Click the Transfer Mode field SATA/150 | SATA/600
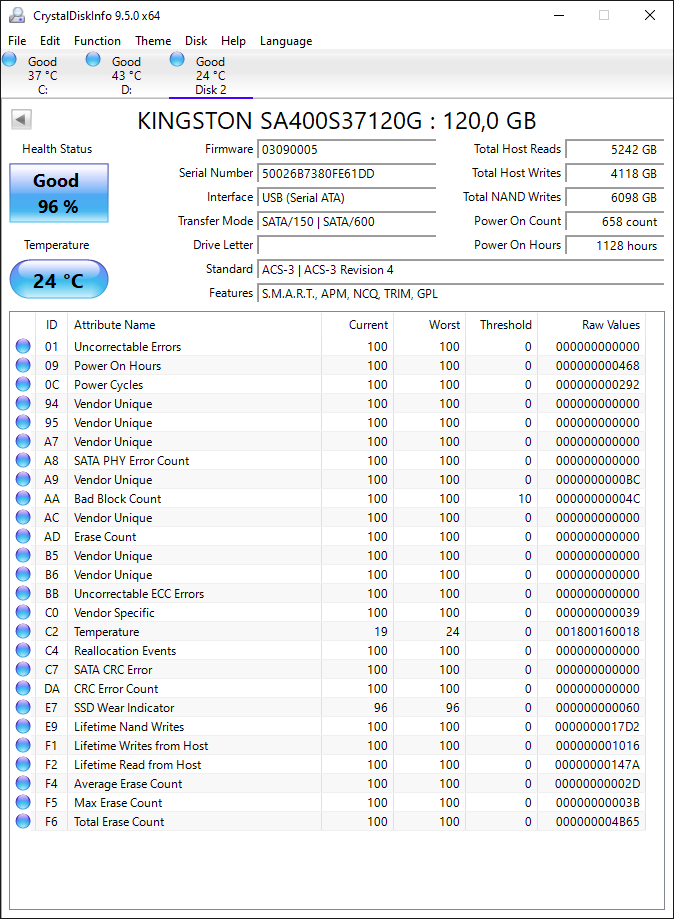The image size is (674, 919). (346, 222)
